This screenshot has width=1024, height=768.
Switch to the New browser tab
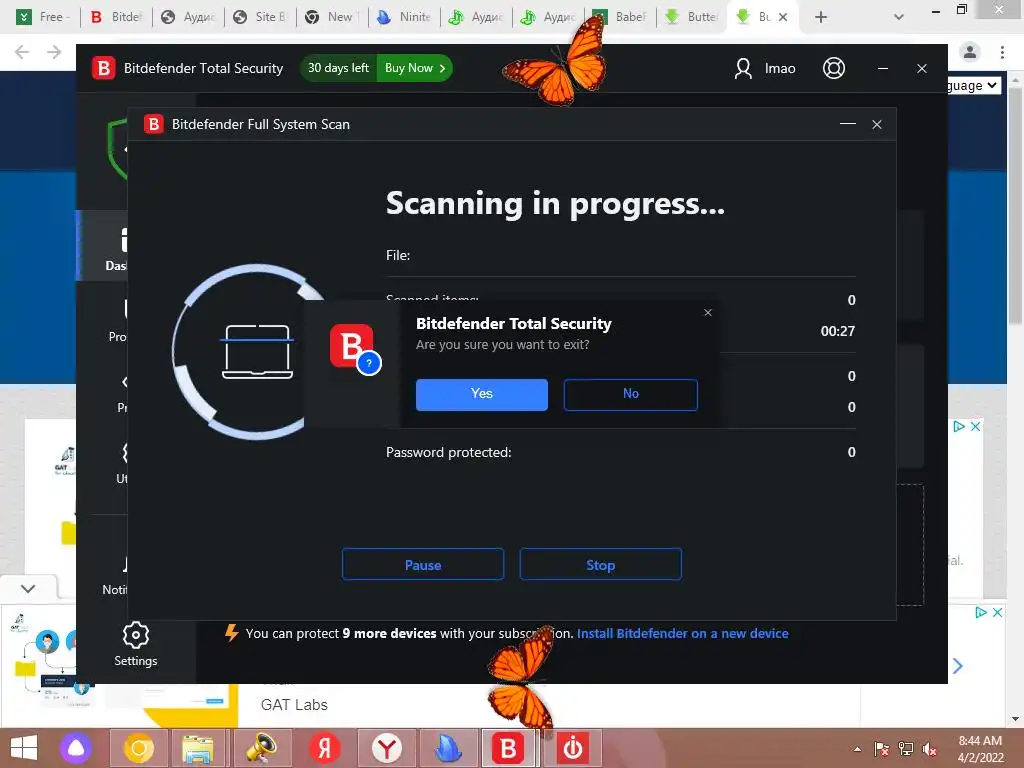(x=332, y=17)
